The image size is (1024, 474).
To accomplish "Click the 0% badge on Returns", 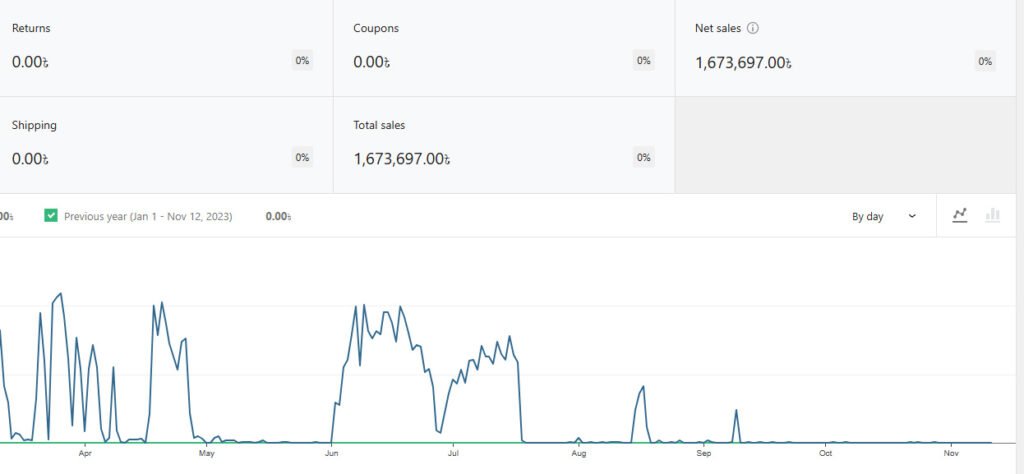I will [x=302, y=61].
